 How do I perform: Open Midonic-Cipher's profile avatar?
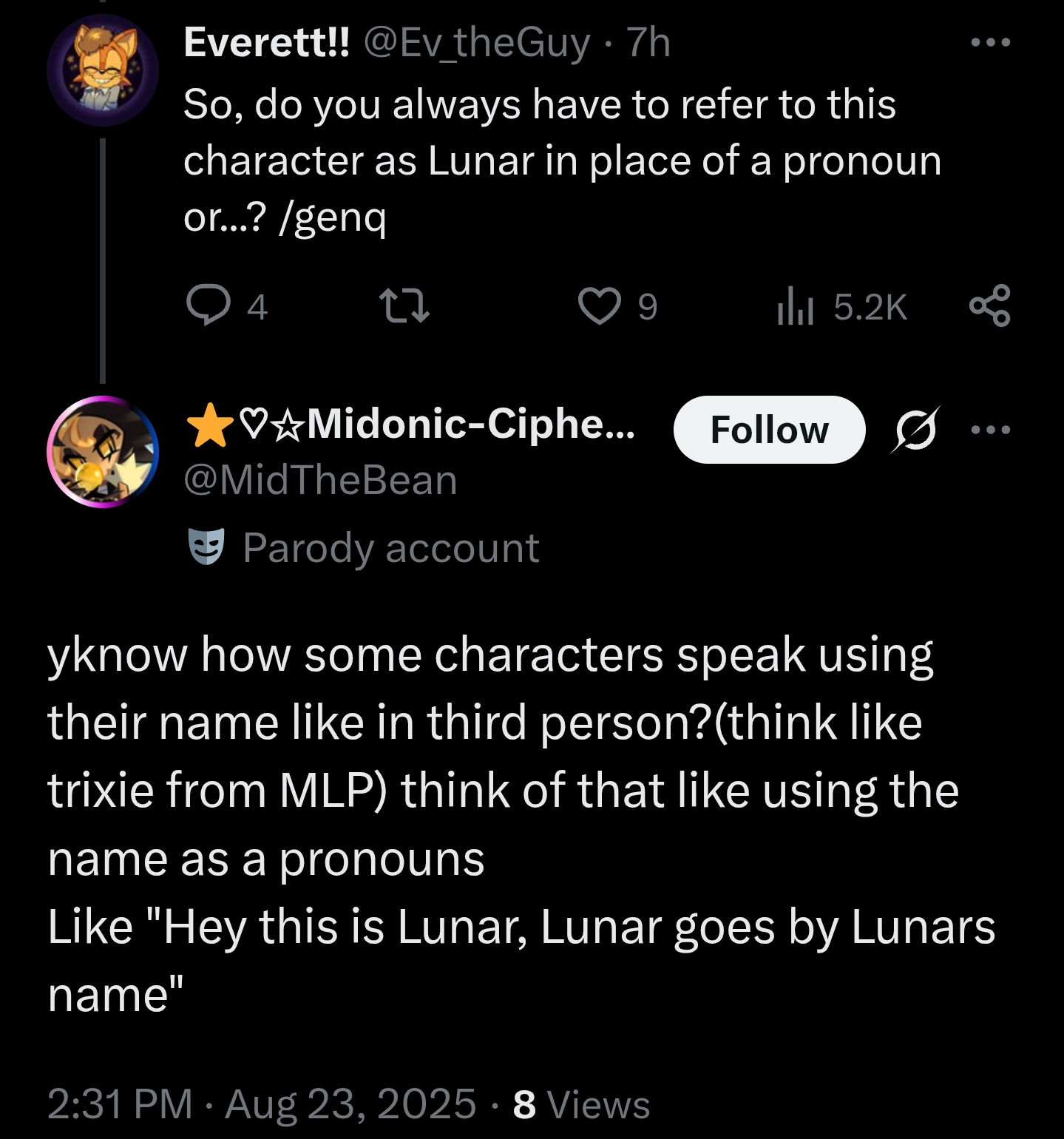click(103, 452)
